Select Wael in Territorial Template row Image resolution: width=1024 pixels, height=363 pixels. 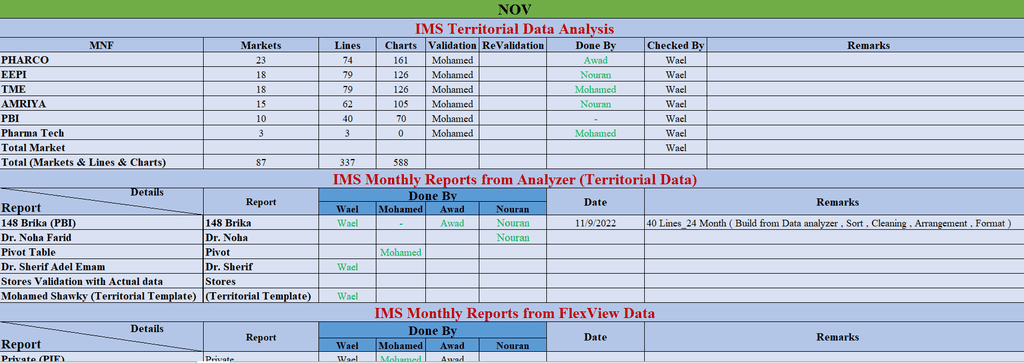coord(347,296)
